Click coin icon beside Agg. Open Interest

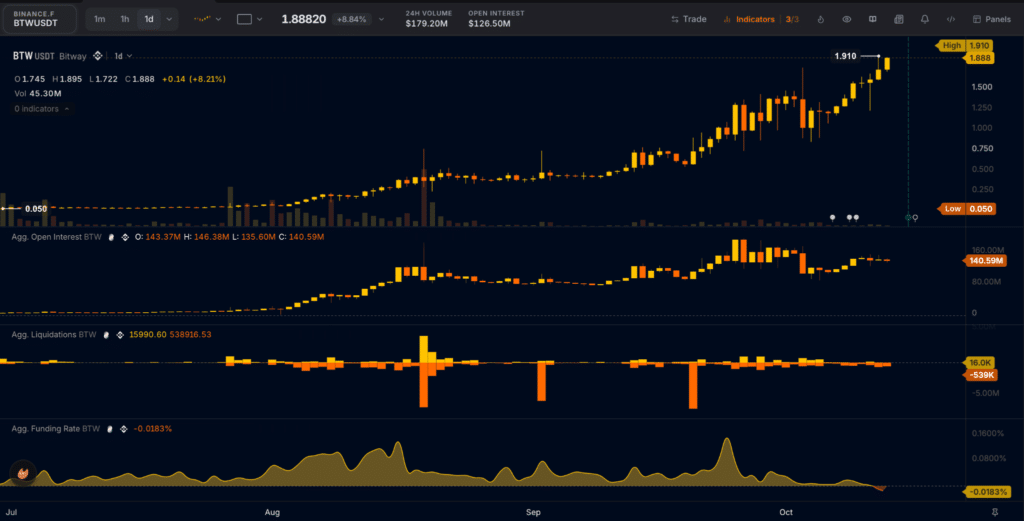(111, 237)
